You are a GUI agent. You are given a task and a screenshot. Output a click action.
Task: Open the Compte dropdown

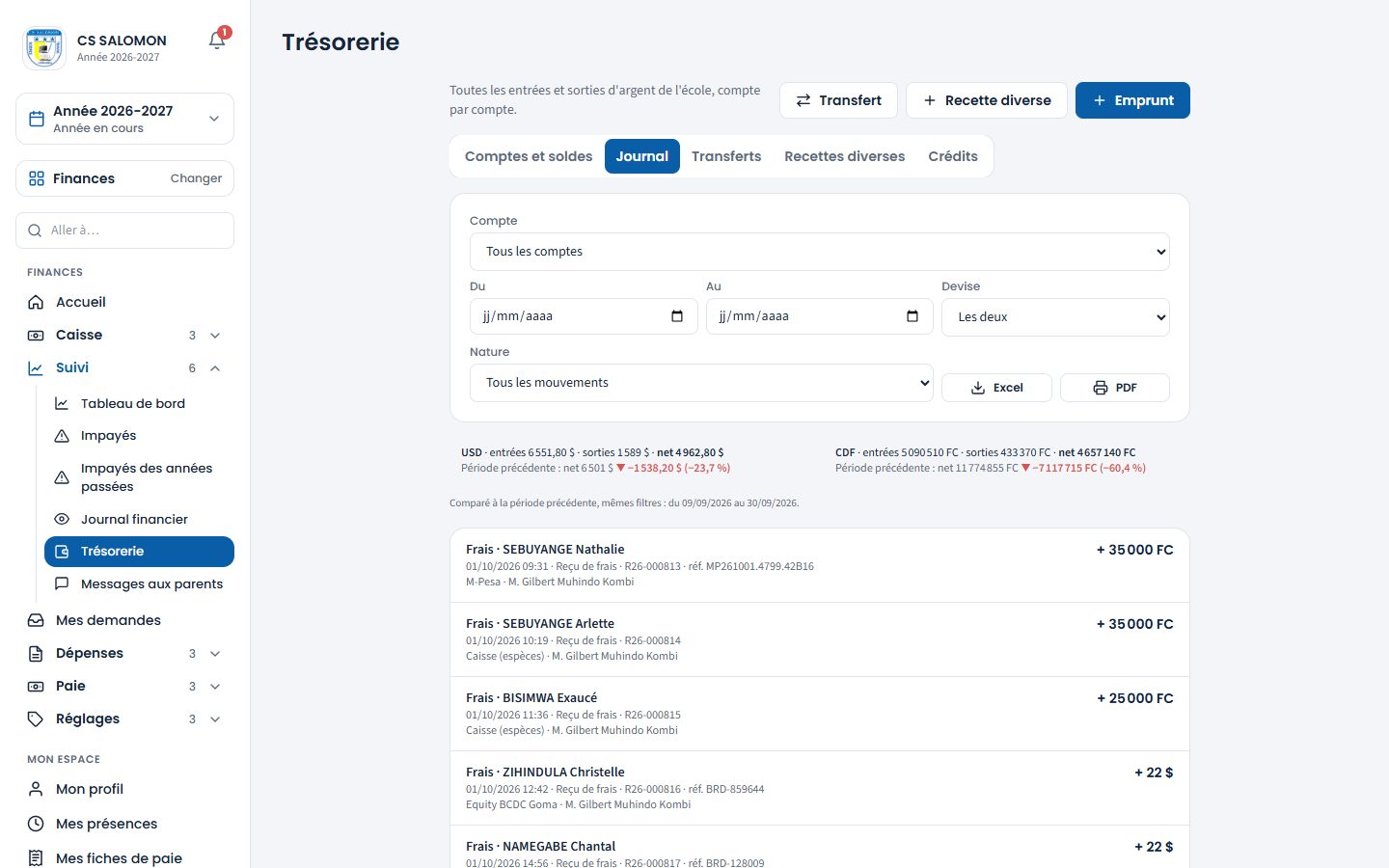point(820,252)
